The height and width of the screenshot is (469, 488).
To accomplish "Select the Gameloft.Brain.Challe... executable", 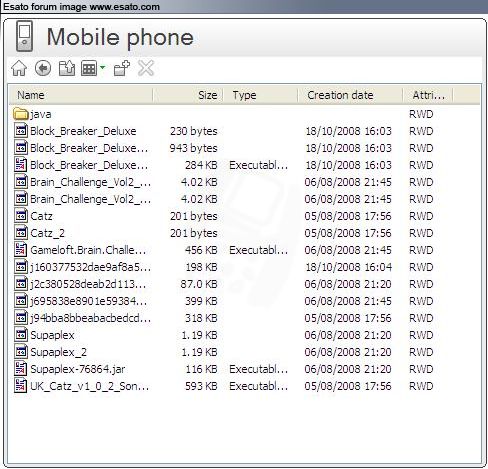I will 88,250.
